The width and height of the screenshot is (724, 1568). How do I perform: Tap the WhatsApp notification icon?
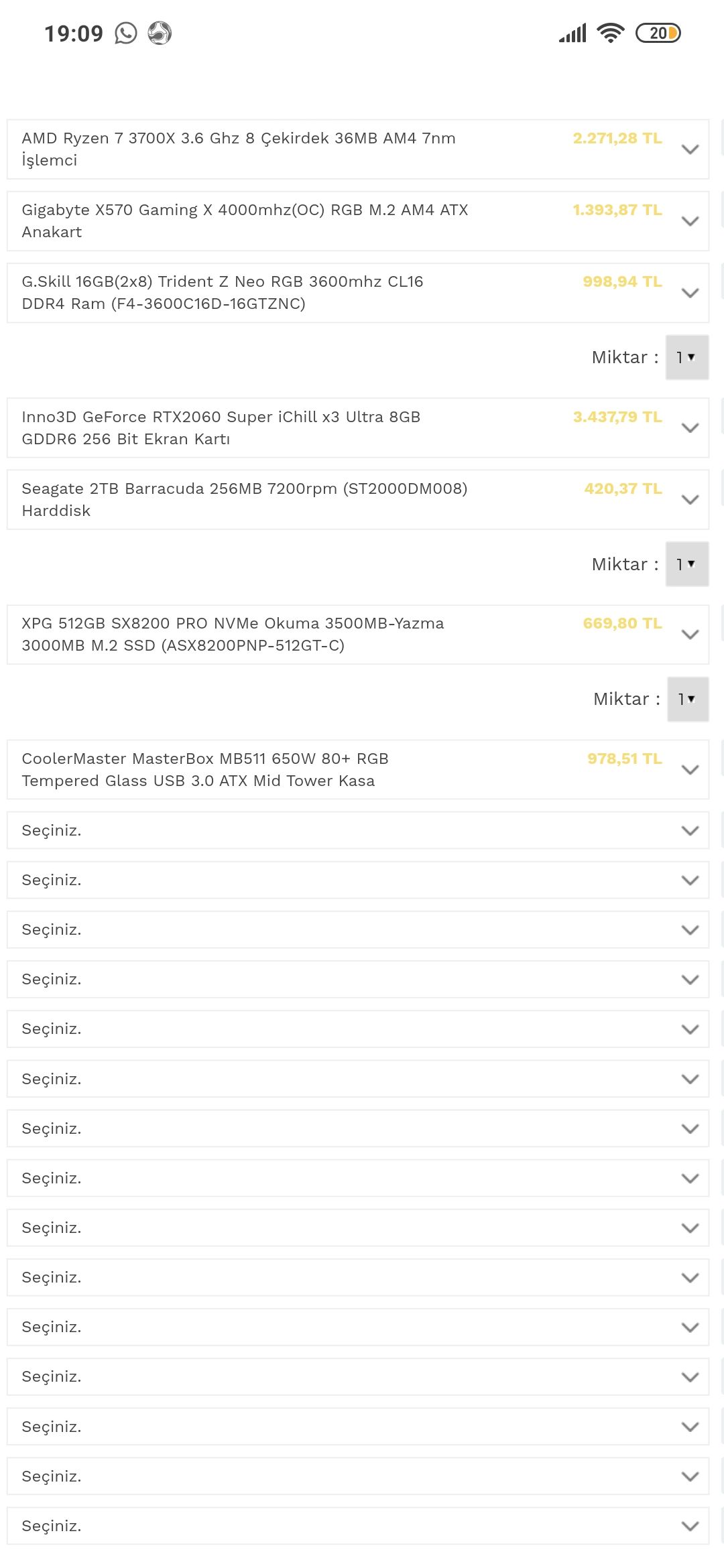[126, 33]
